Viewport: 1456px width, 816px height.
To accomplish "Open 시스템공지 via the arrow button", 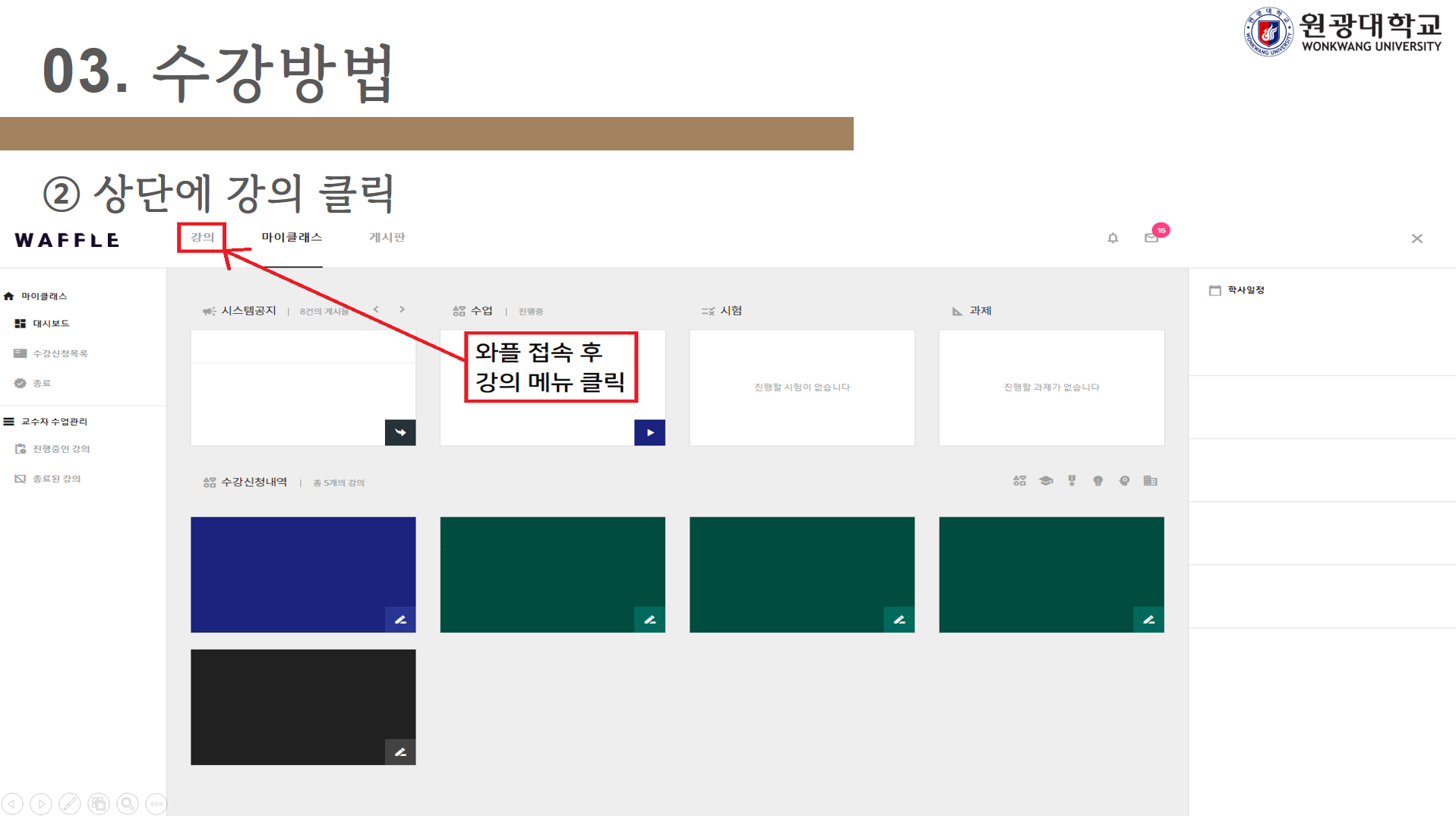I will point(400,432).
